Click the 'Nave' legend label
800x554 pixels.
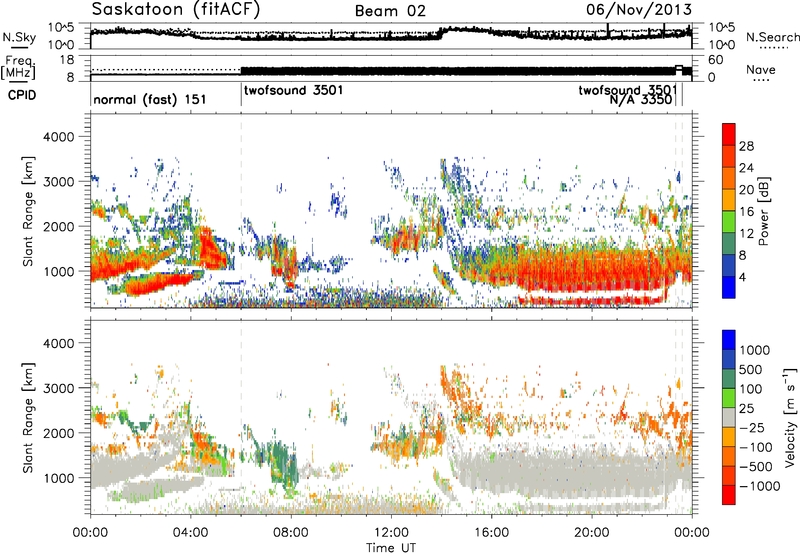point(761,69)
